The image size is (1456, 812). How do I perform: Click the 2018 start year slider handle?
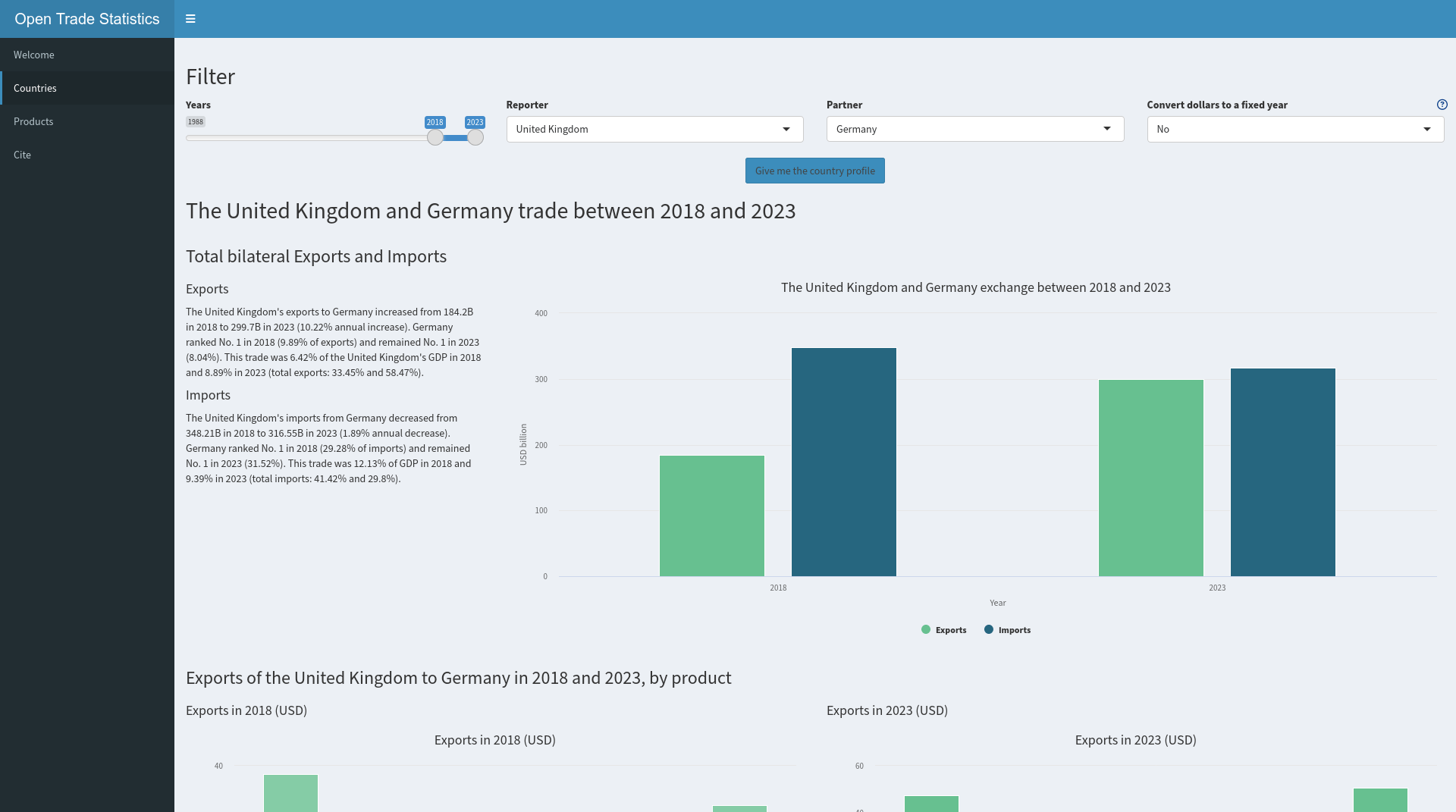pos(435,137)
